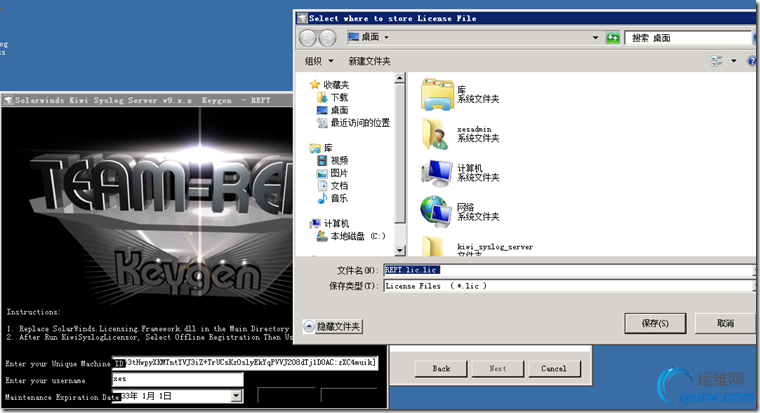The height and width of the screenshot is (413, 760).
Task: Click the Cancel button in licensor wizard
Action: coord(554,368)
